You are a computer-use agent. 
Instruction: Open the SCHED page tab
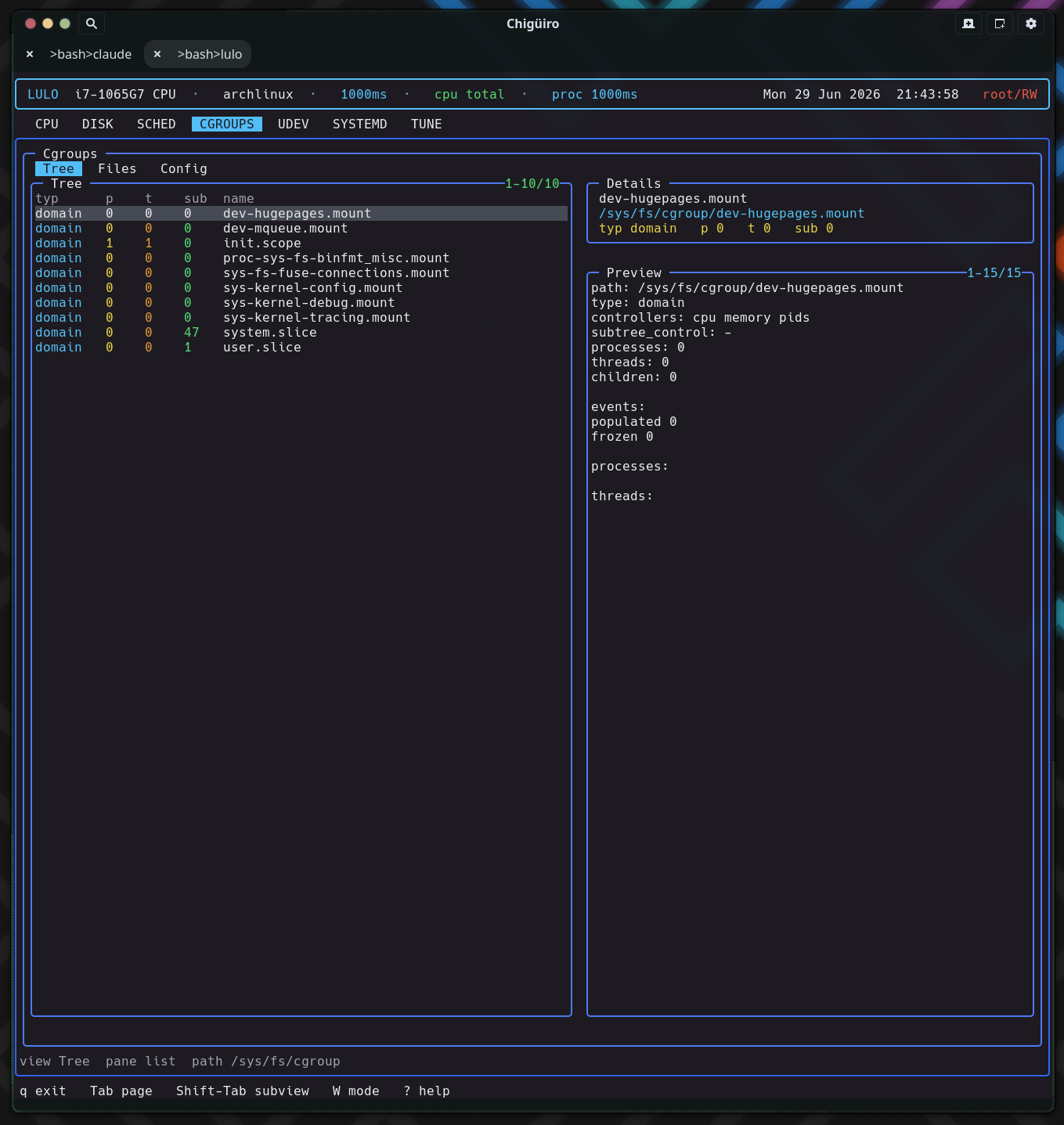tap(157, 124)
